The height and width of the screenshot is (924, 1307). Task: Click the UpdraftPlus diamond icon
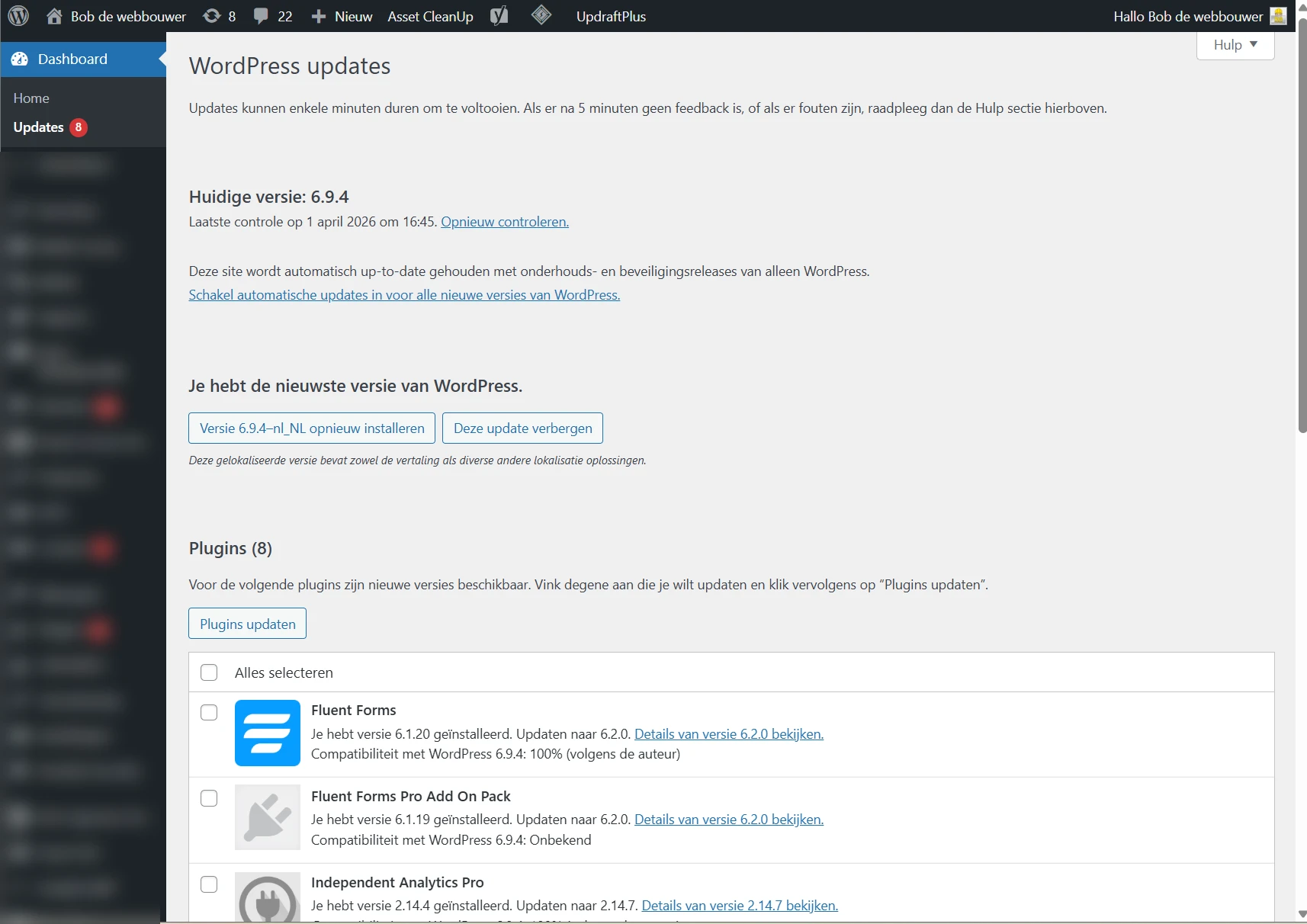coord(541,15)
